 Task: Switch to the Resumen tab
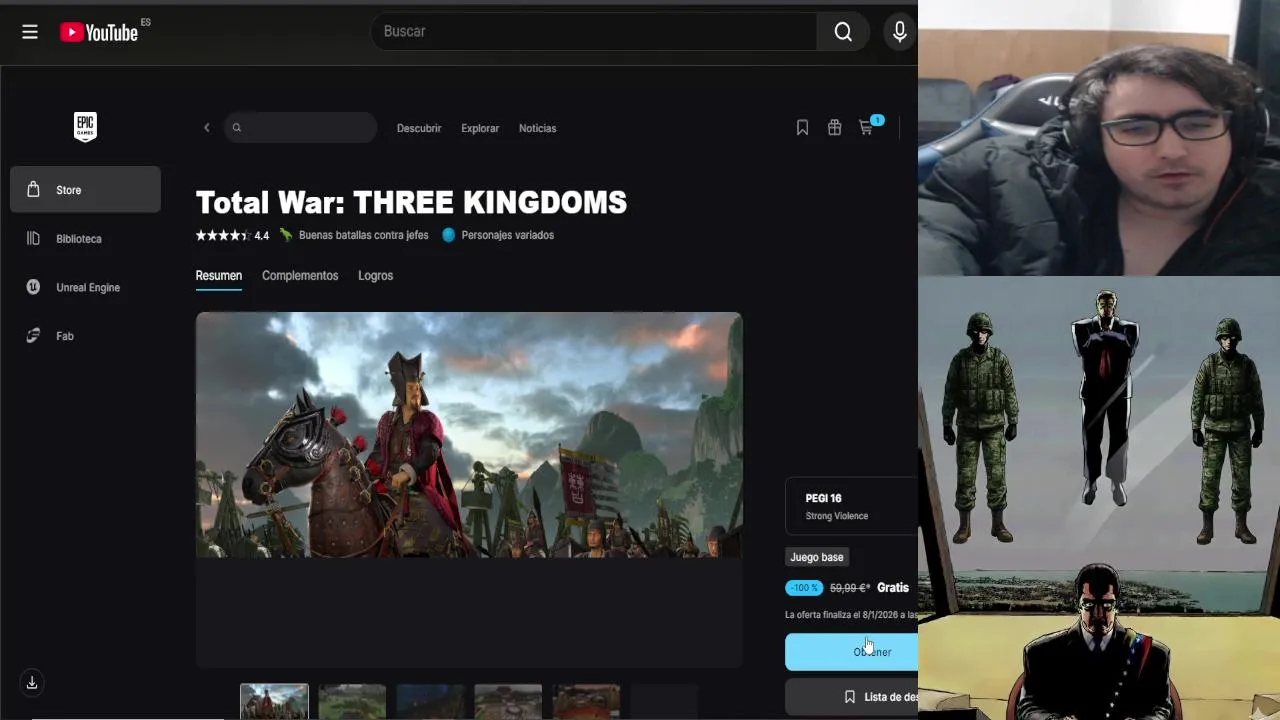(219, 276)
